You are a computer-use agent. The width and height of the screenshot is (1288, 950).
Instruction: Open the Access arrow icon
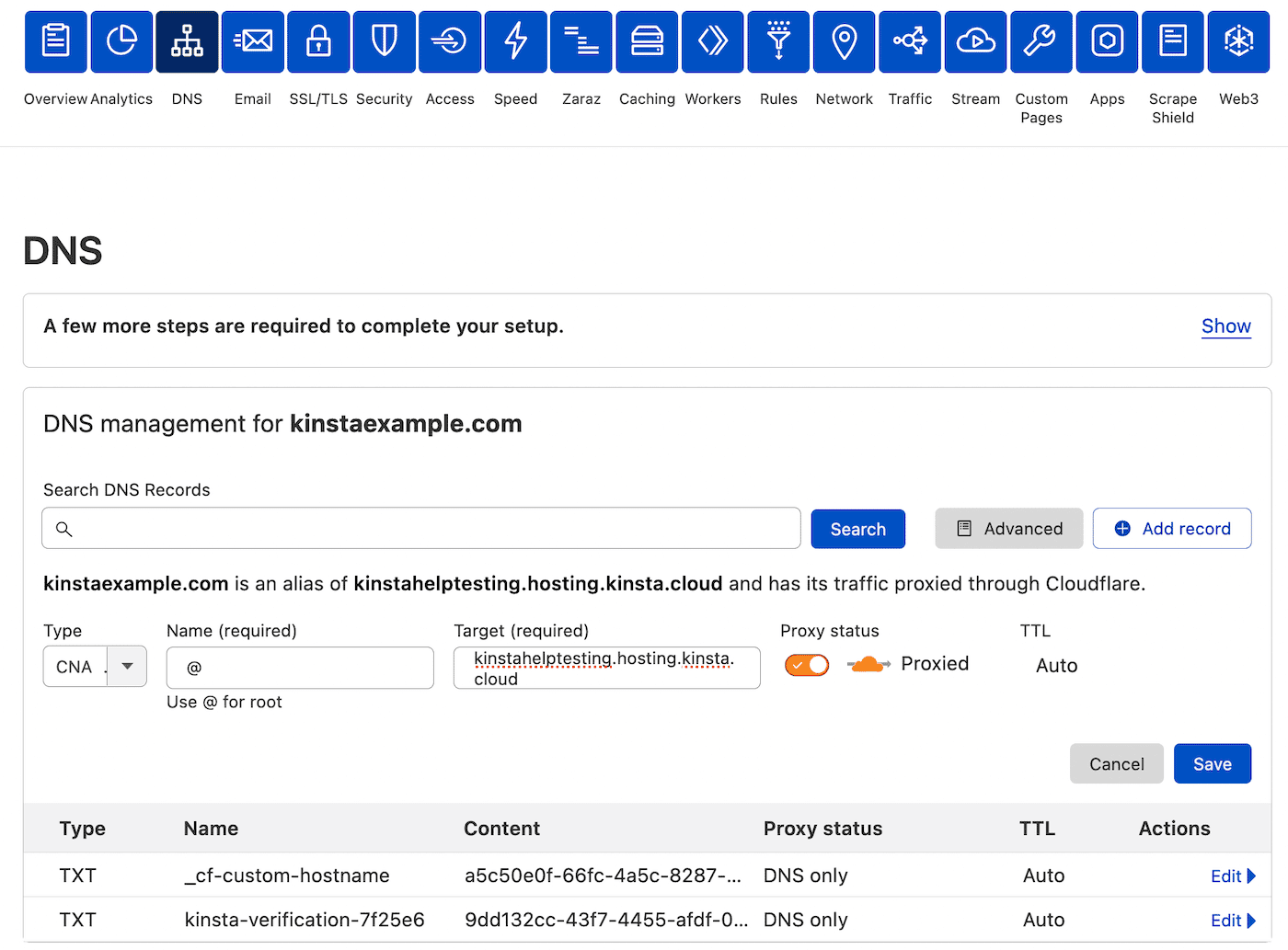(450, 42)
